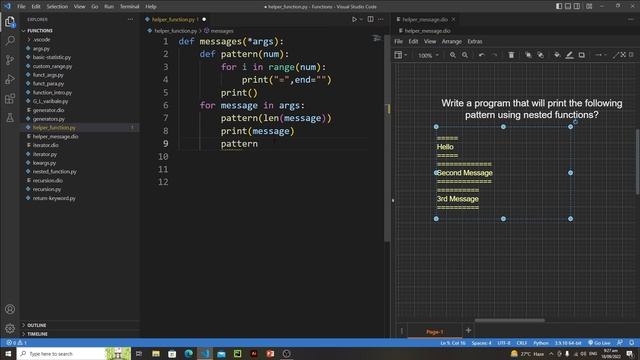The image size is (640, 360).
Task: Open run button dropdown arrow
Action: 361,19
